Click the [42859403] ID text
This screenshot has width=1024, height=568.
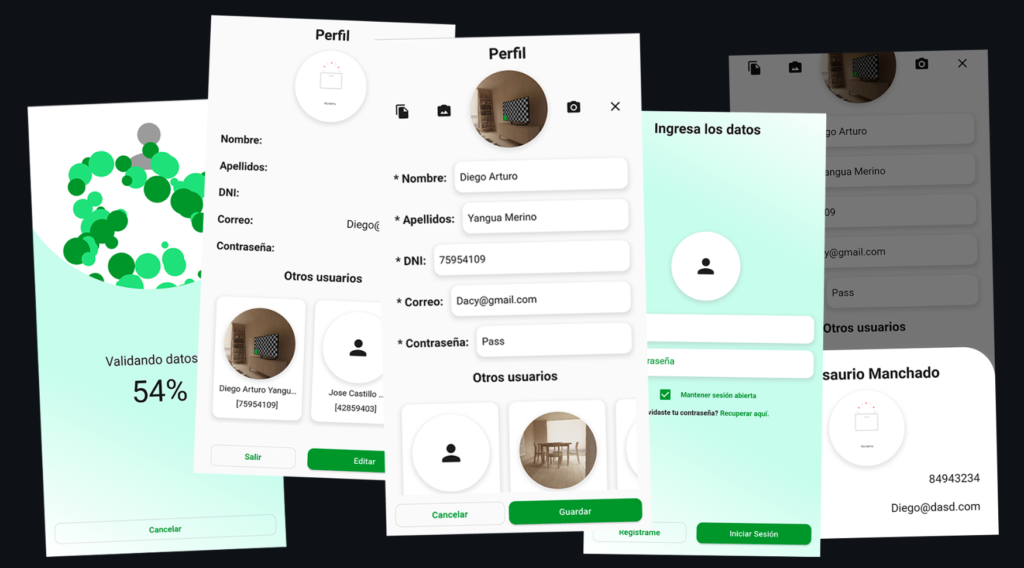(356, 408)
